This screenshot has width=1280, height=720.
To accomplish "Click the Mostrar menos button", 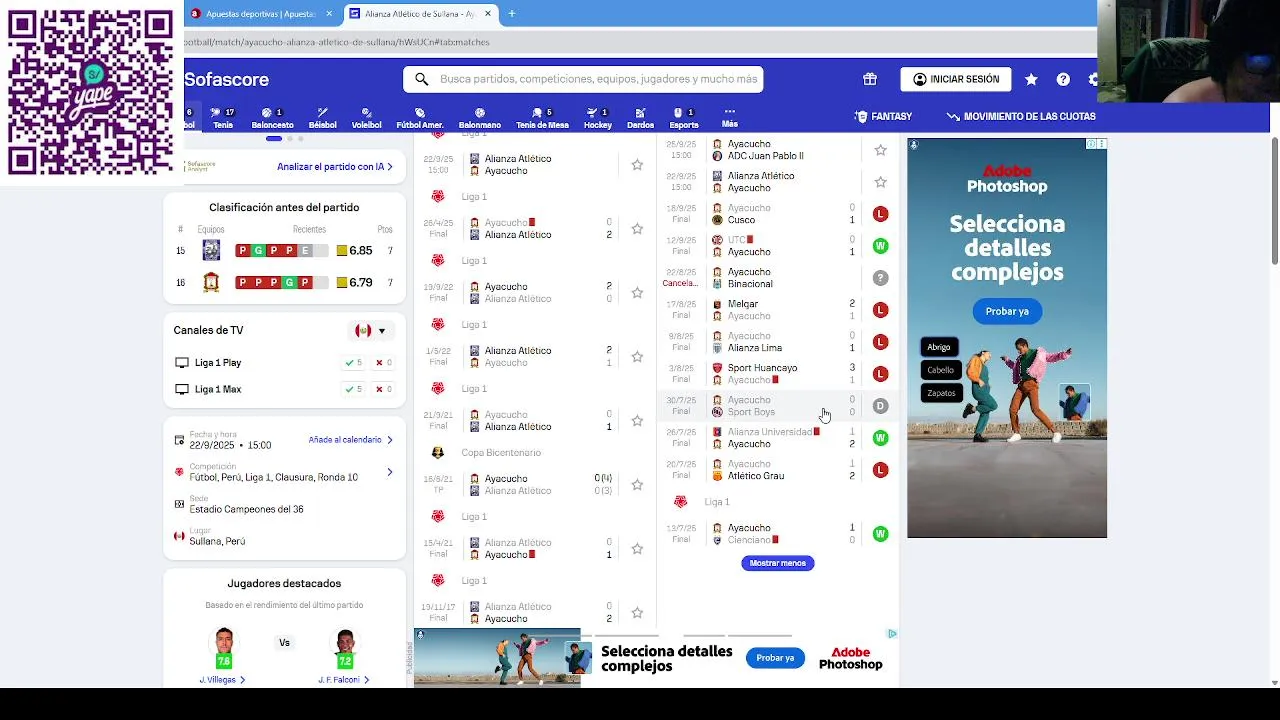I will coord(777,563).
